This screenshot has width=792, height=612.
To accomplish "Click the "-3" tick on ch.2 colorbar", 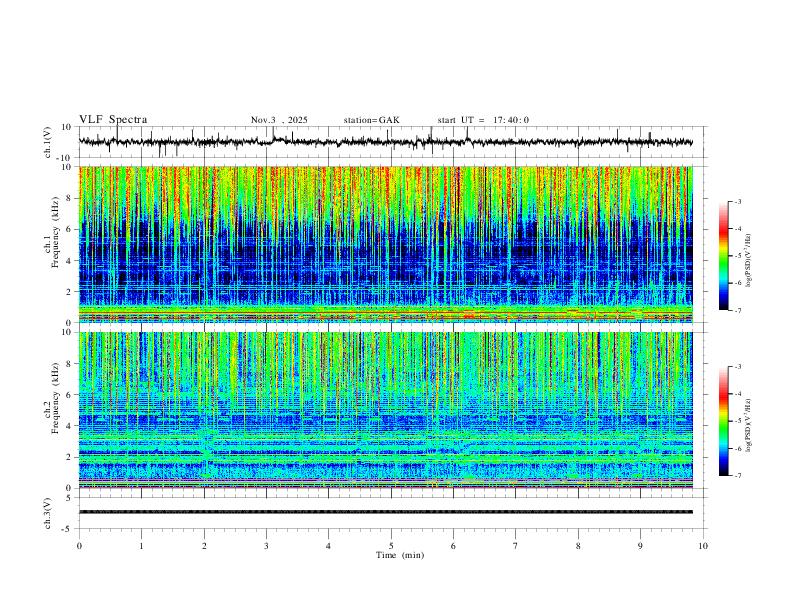I will pos(738,367).
